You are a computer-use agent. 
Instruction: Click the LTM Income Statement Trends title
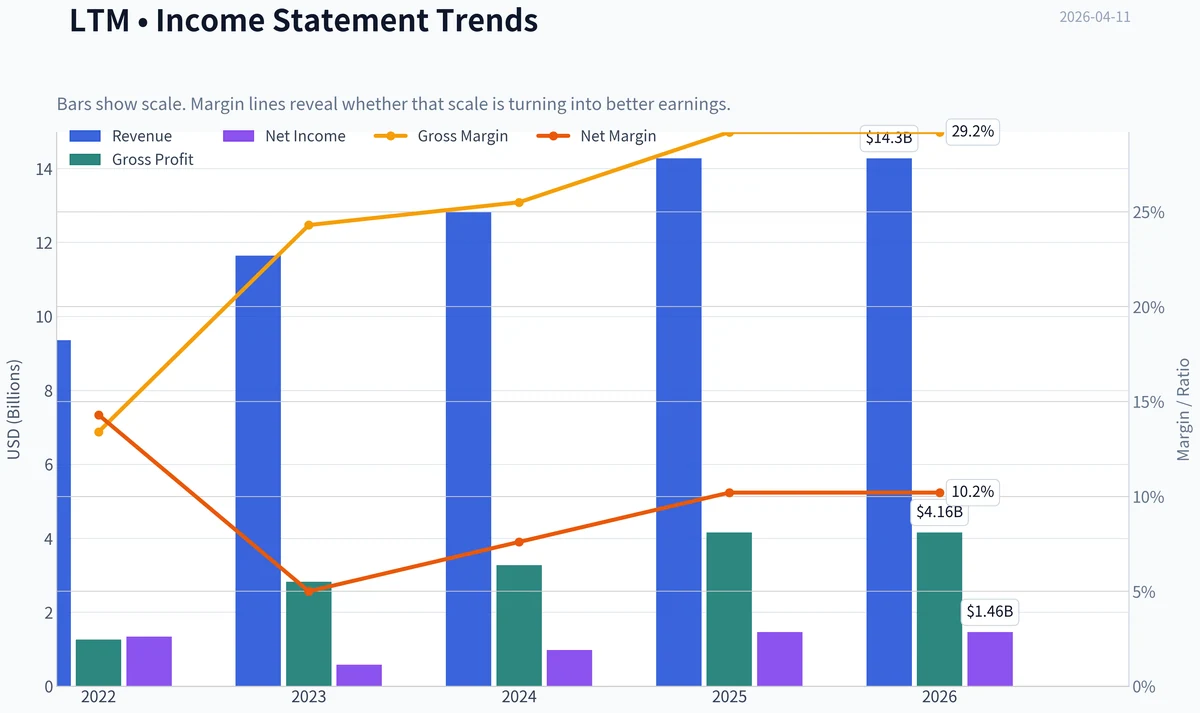click(303, 20)
